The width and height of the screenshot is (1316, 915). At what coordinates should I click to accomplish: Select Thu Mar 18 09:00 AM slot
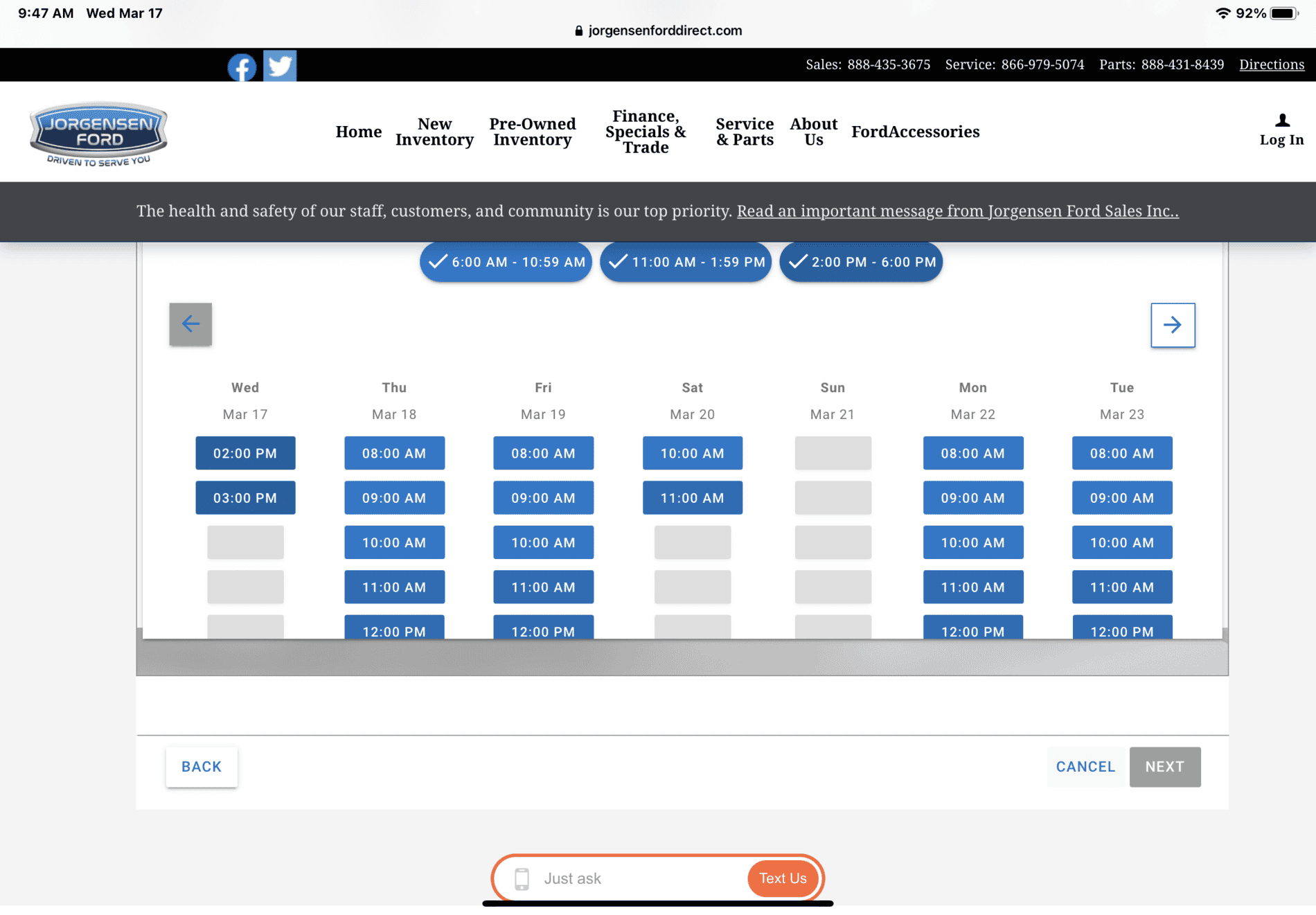pyautogui.click(x=394, y=497)
